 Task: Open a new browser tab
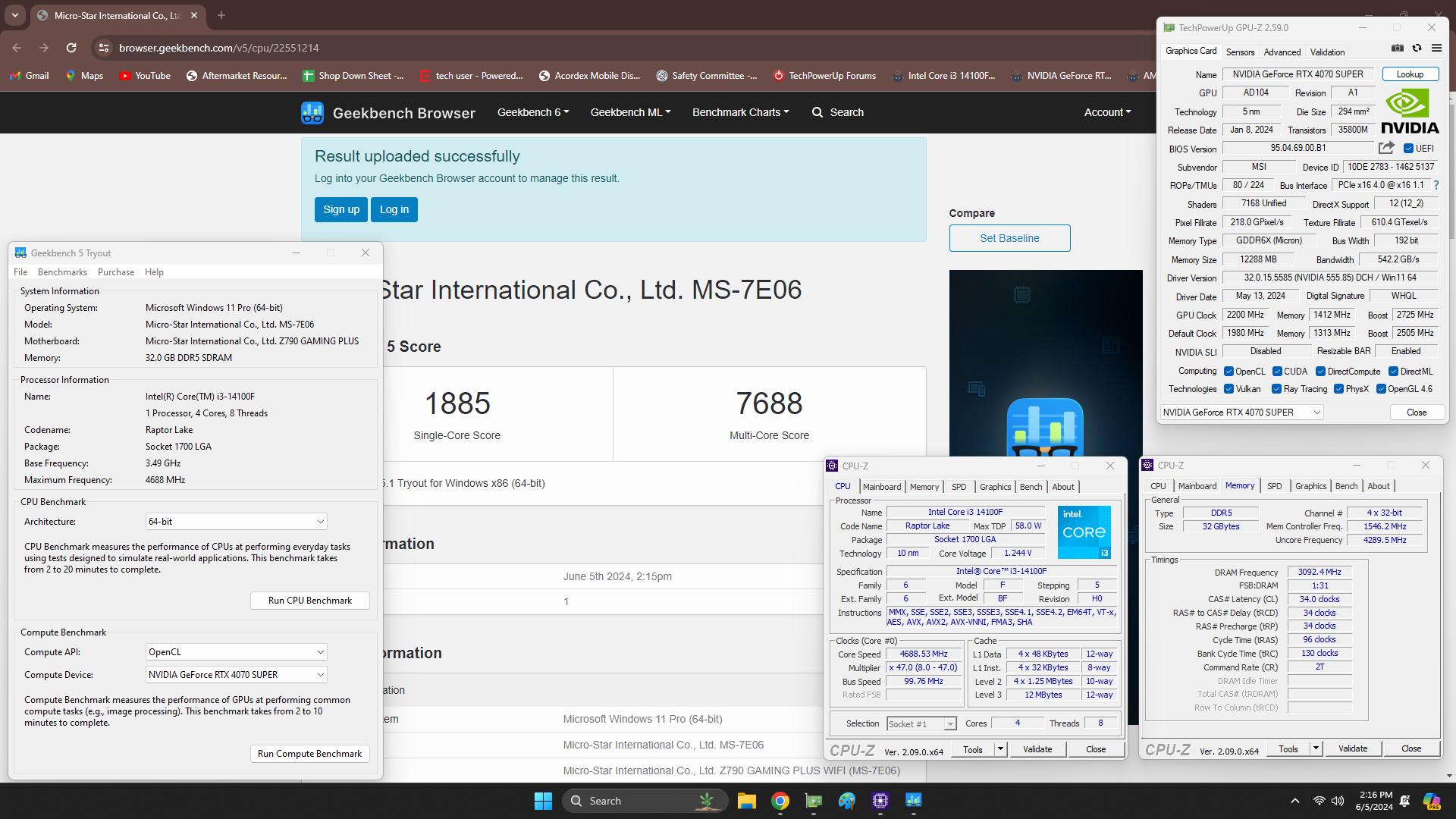point(221,15)
